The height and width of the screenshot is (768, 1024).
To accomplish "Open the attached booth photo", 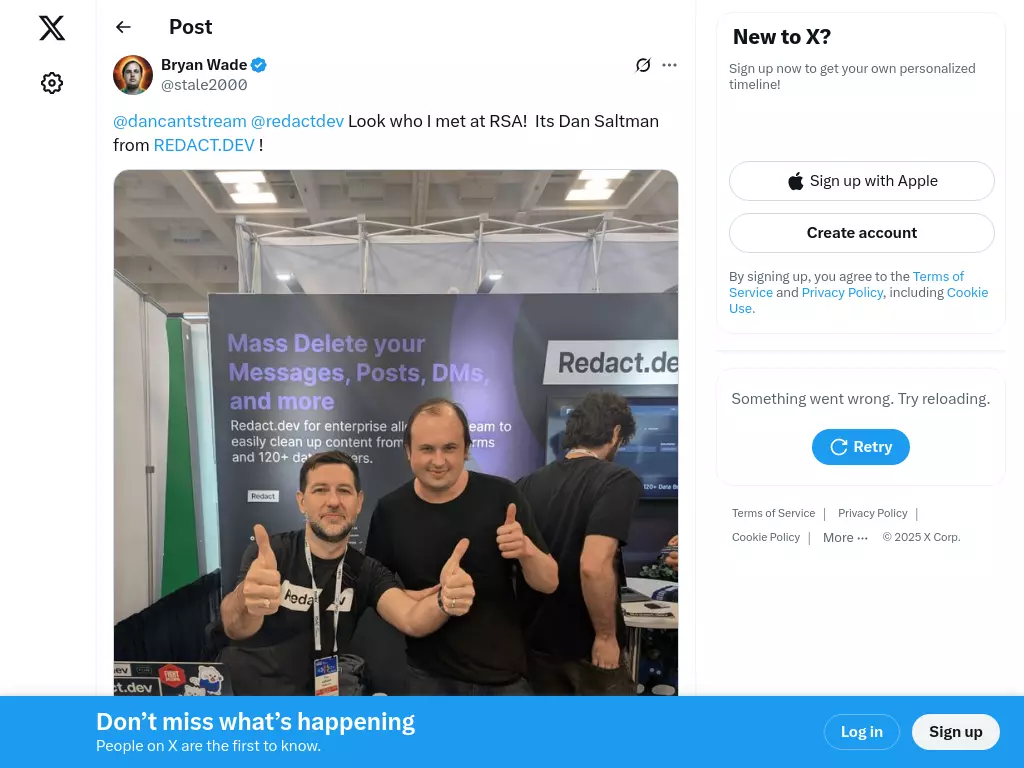I will 396,432.
